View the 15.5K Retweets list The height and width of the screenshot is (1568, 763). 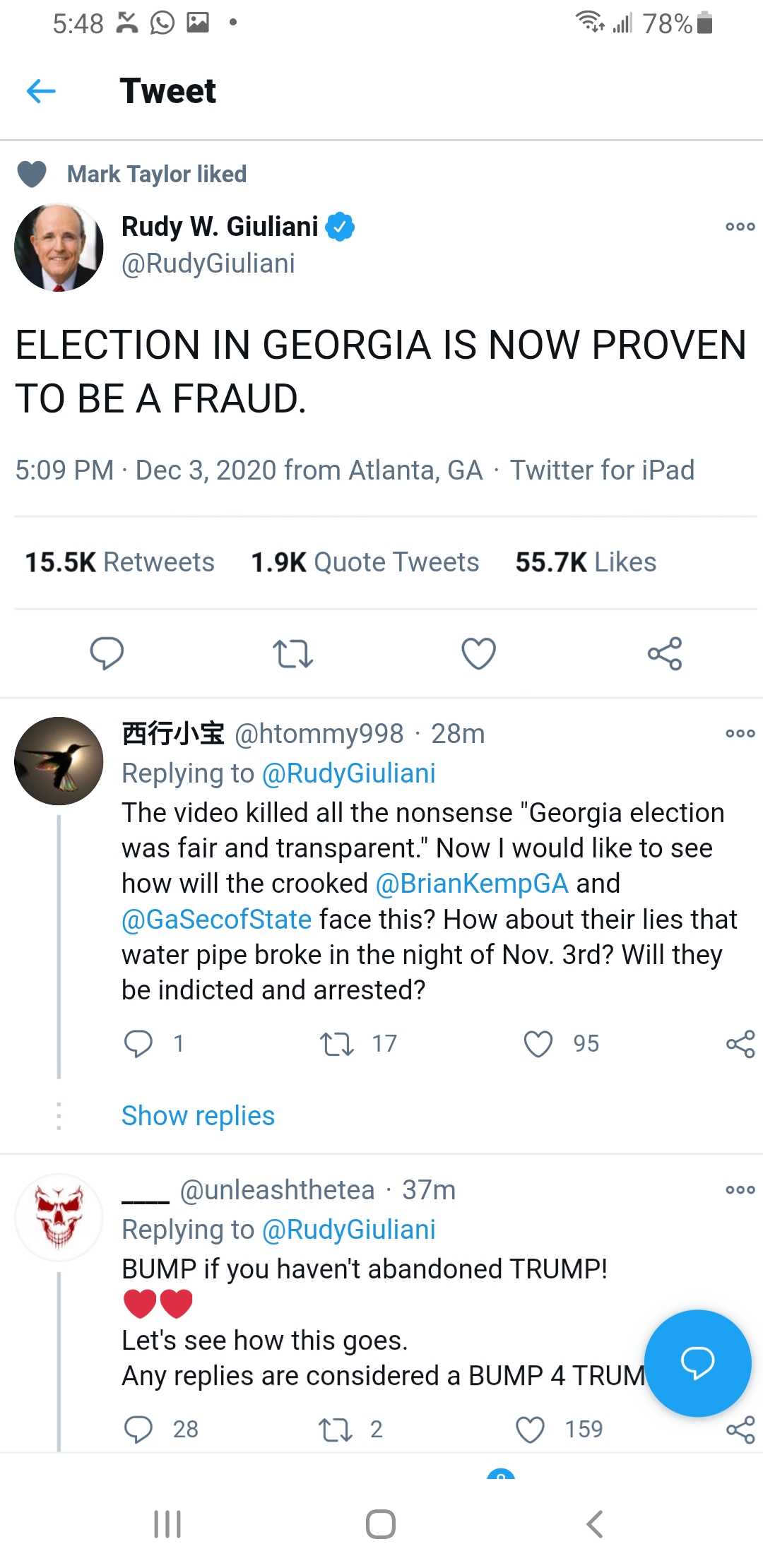[x=119, y=562]
